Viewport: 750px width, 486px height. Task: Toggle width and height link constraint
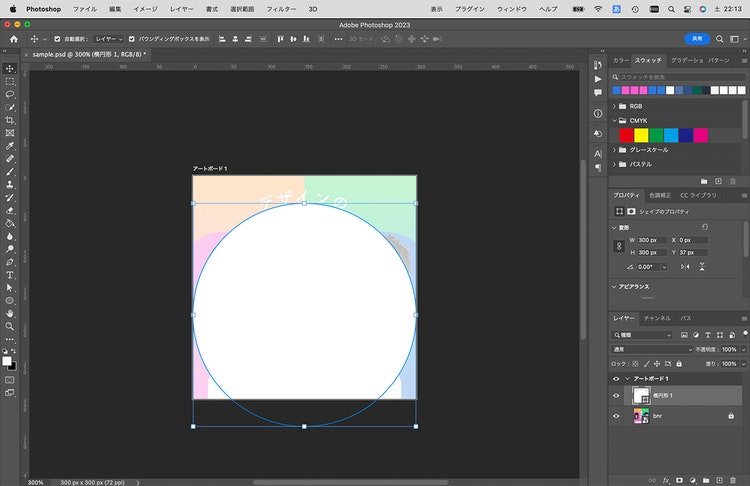(619, 246)
